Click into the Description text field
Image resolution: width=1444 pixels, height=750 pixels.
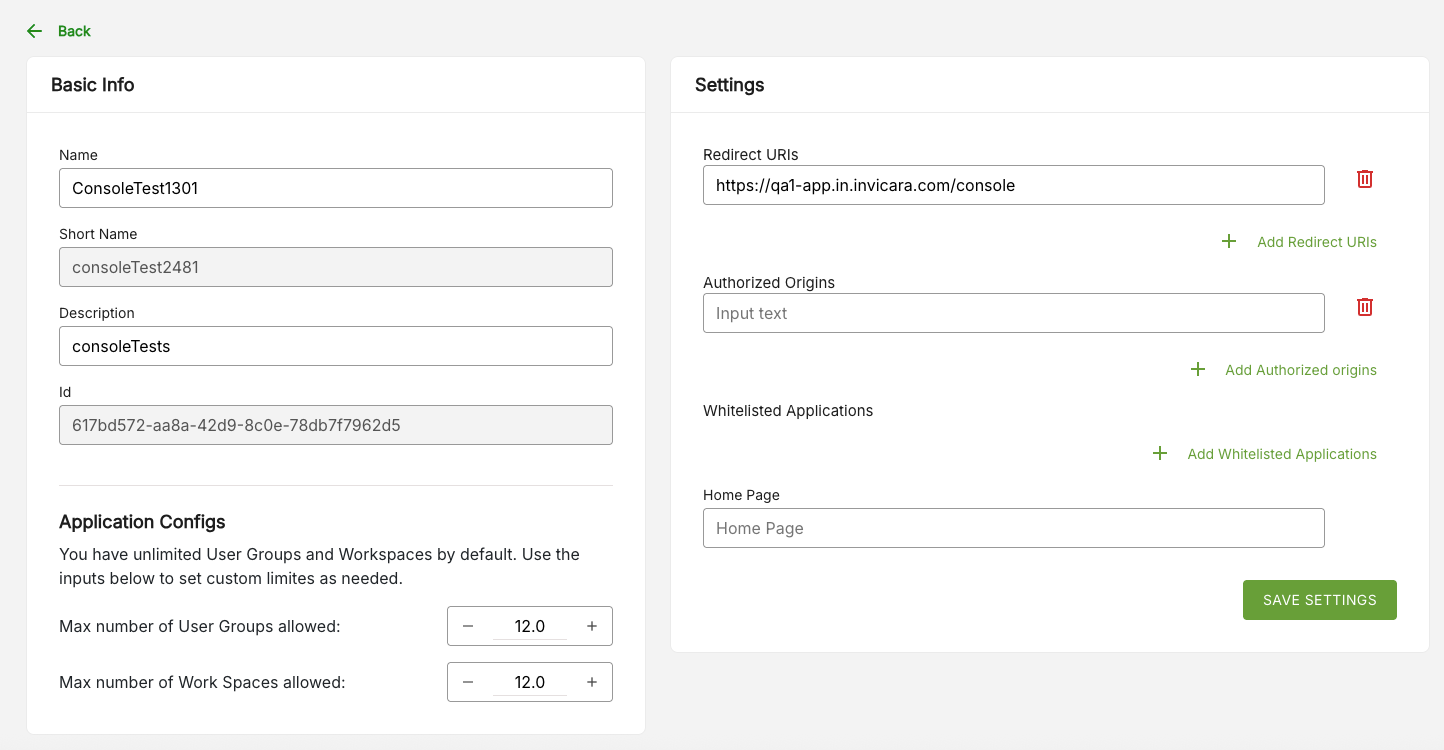(335, 346)
